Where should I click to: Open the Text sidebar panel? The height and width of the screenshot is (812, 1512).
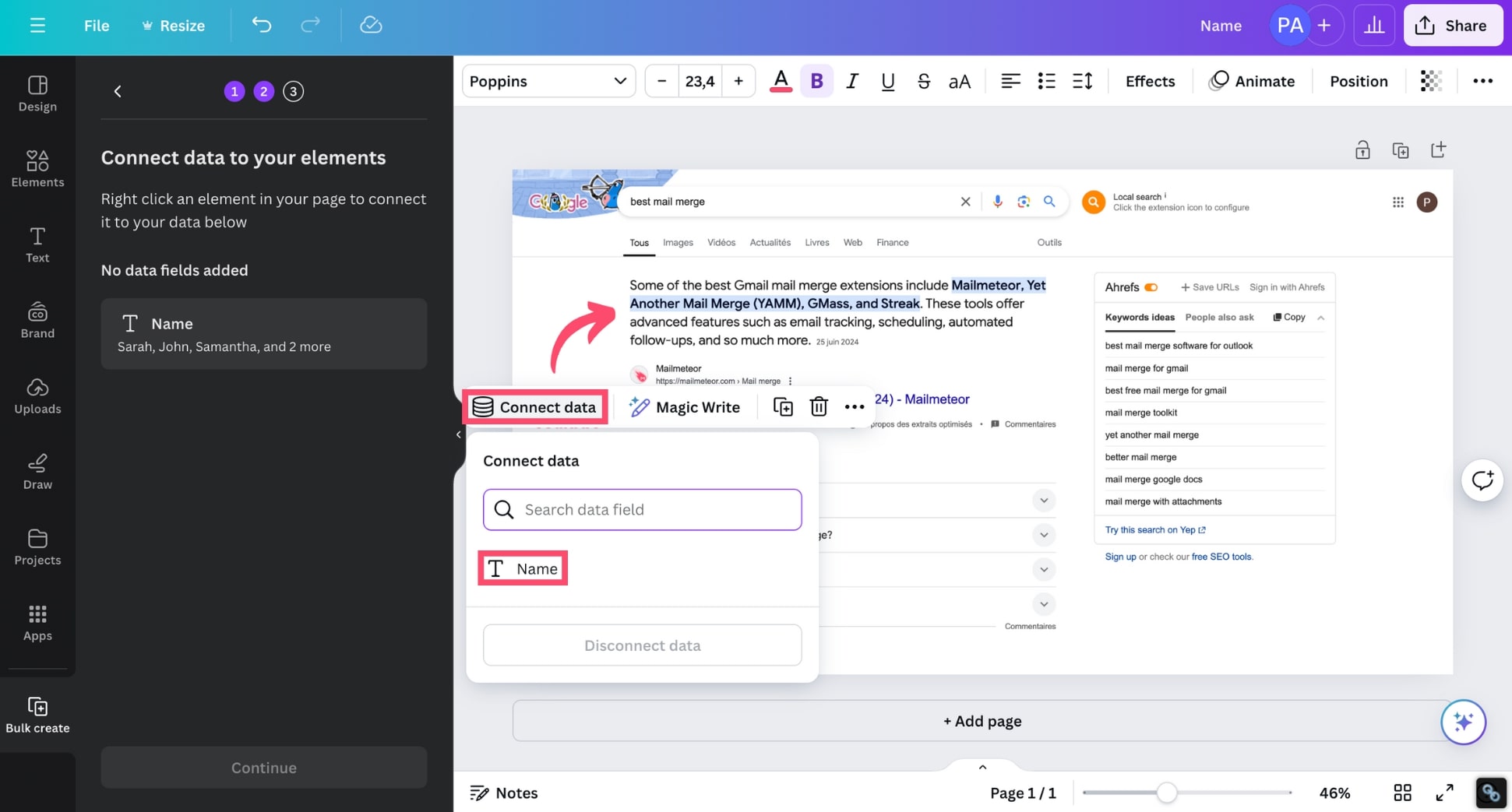pyautogui.click(x=37, y=244)
